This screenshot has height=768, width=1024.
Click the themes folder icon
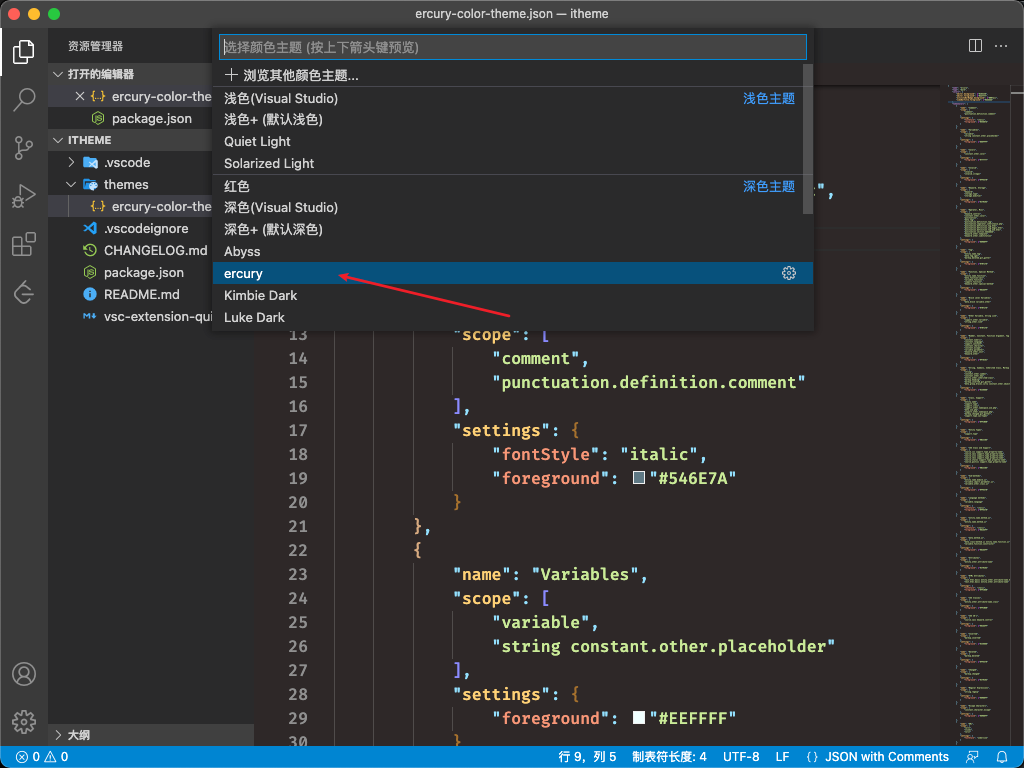[91, 184]
